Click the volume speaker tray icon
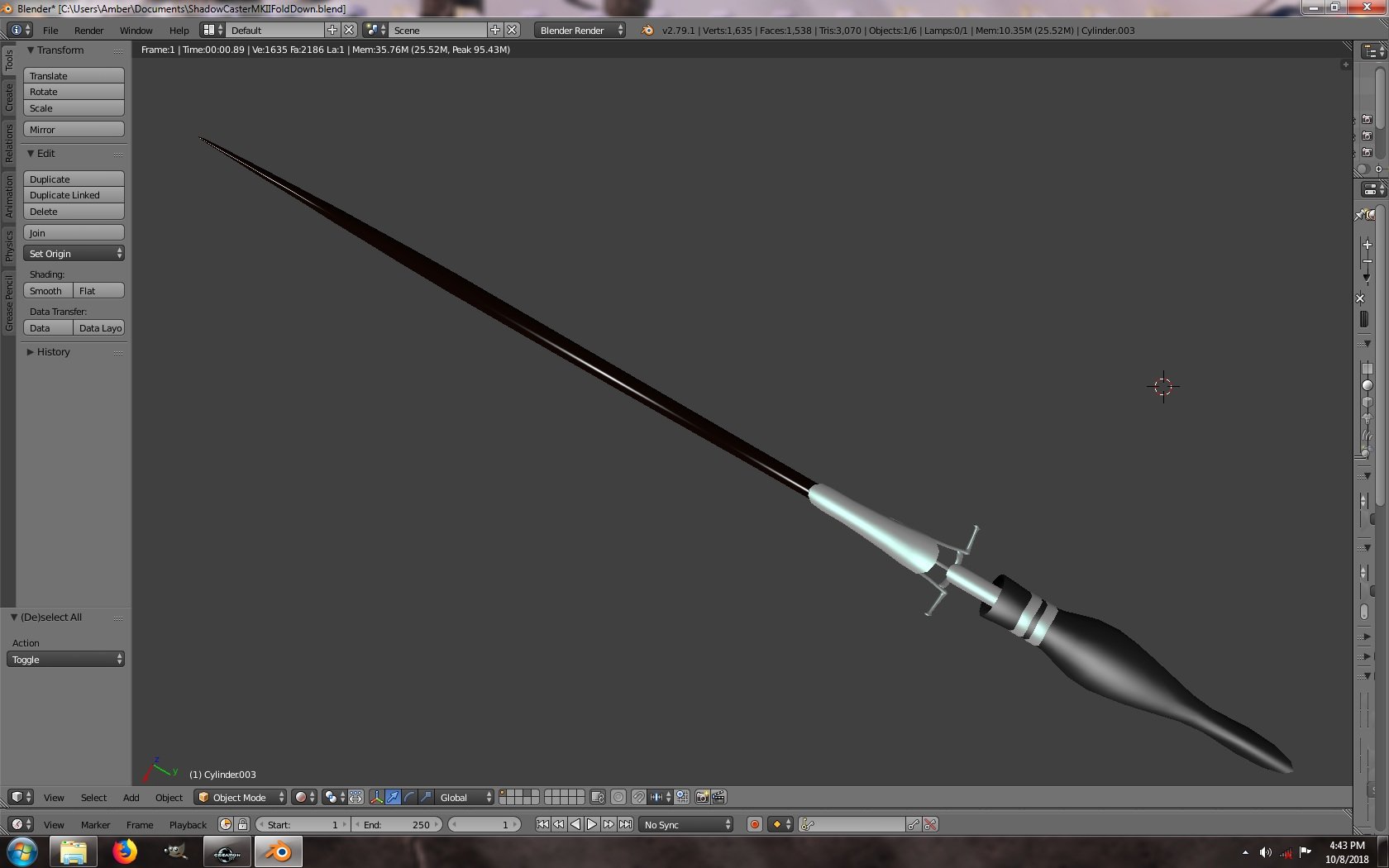1389x868 pixels. [x=1265, y=852]
